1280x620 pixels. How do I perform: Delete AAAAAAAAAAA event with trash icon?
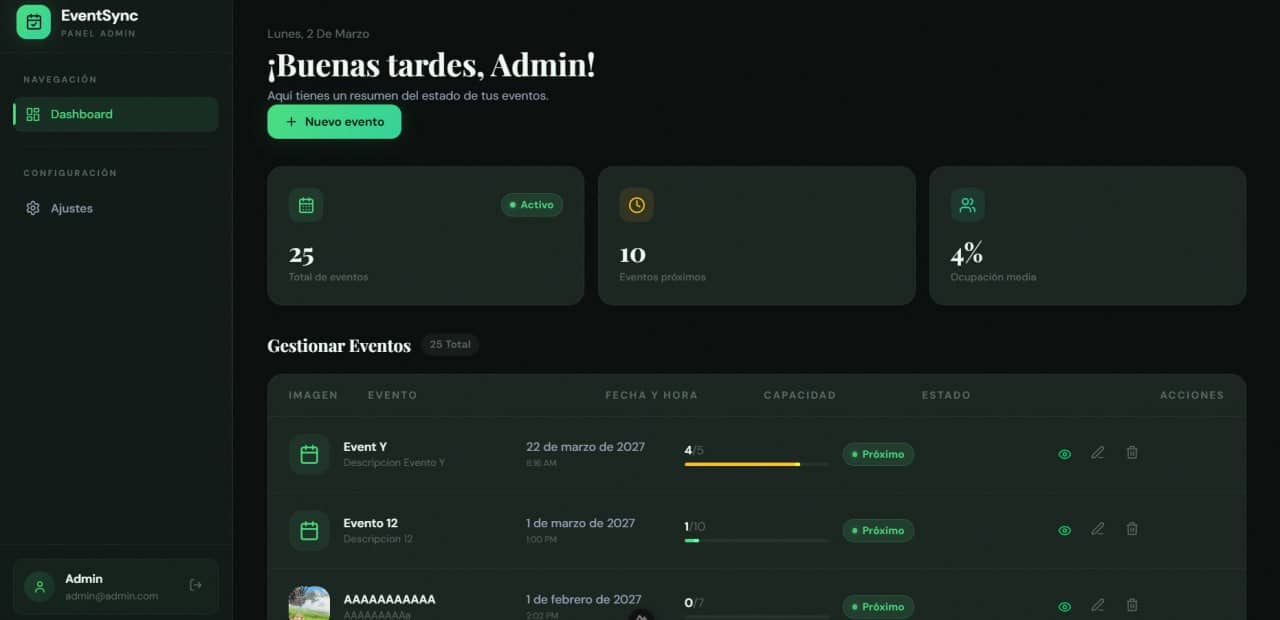[x=1132, y=605]
